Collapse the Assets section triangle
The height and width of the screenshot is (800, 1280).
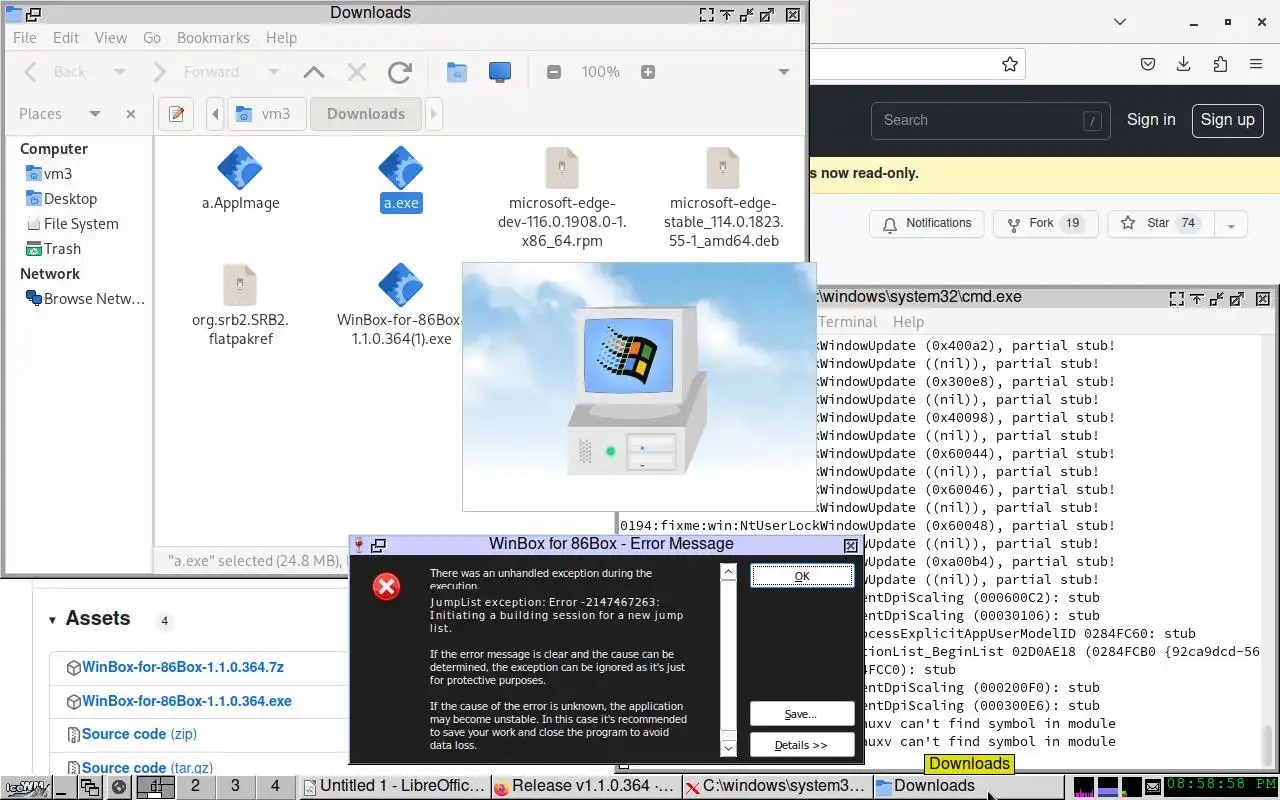pos(52,620)
